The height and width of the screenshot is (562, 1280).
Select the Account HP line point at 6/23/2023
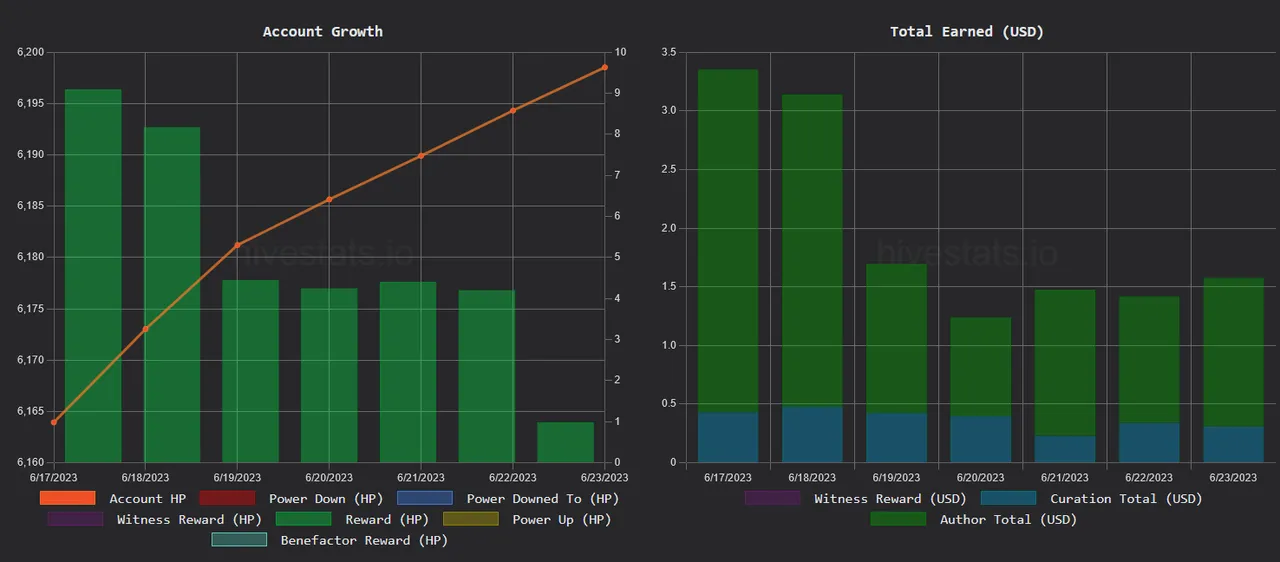click(605, 67)
